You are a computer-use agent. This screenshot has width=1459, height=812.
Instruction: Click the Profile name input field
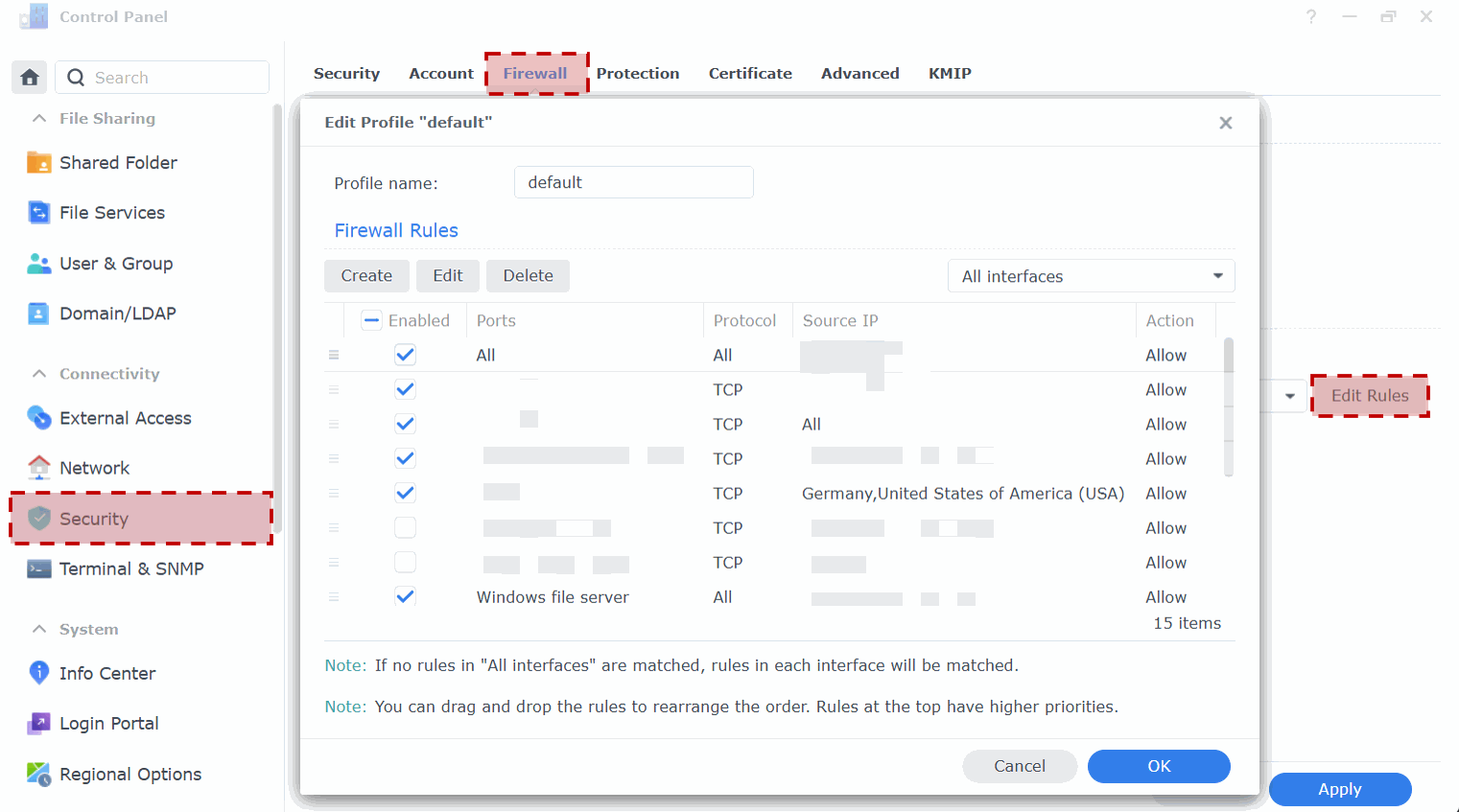click(x=634, y=182)
